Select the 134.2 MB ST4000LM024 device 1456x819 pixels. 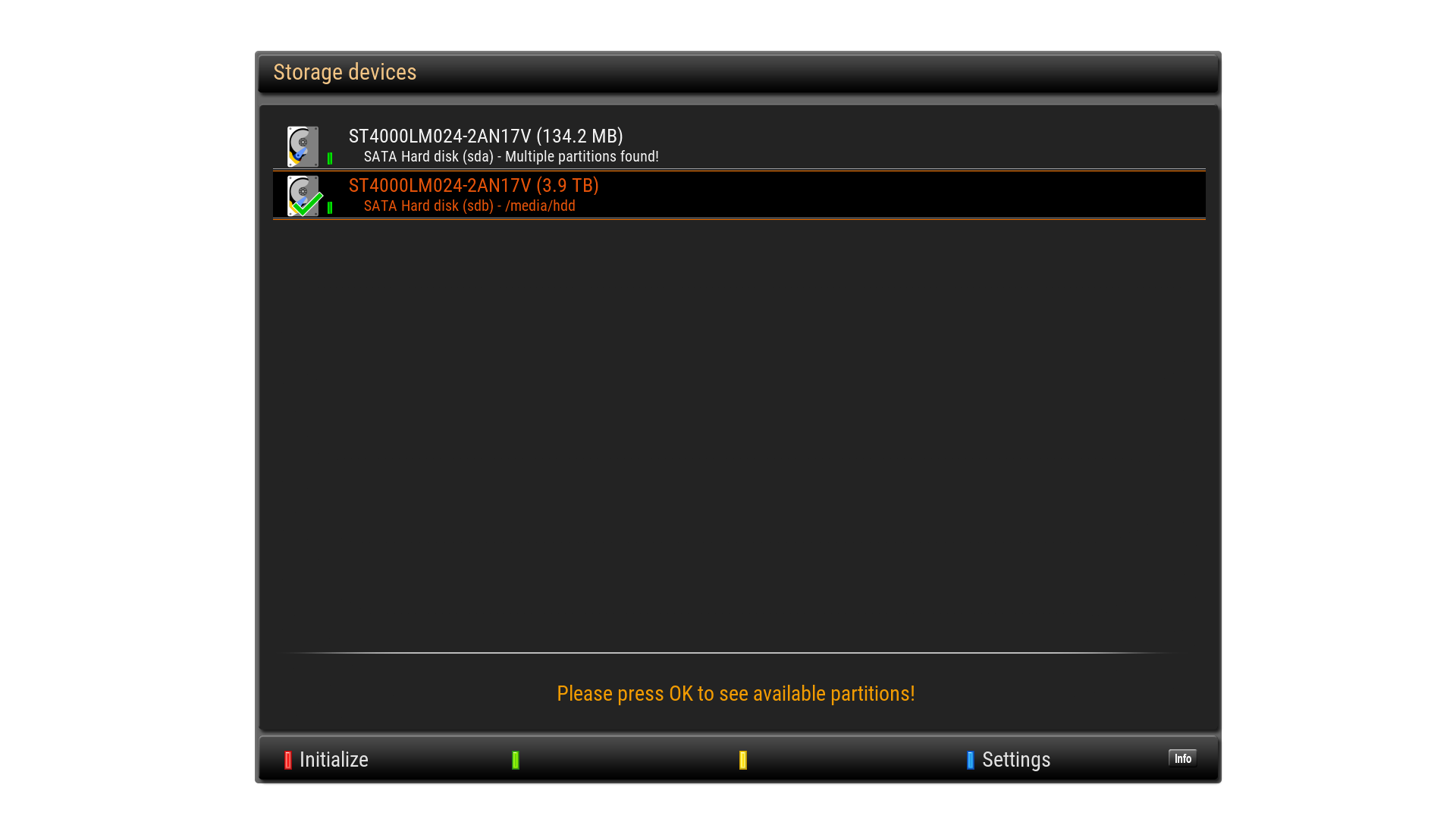(x=739, y=146)
